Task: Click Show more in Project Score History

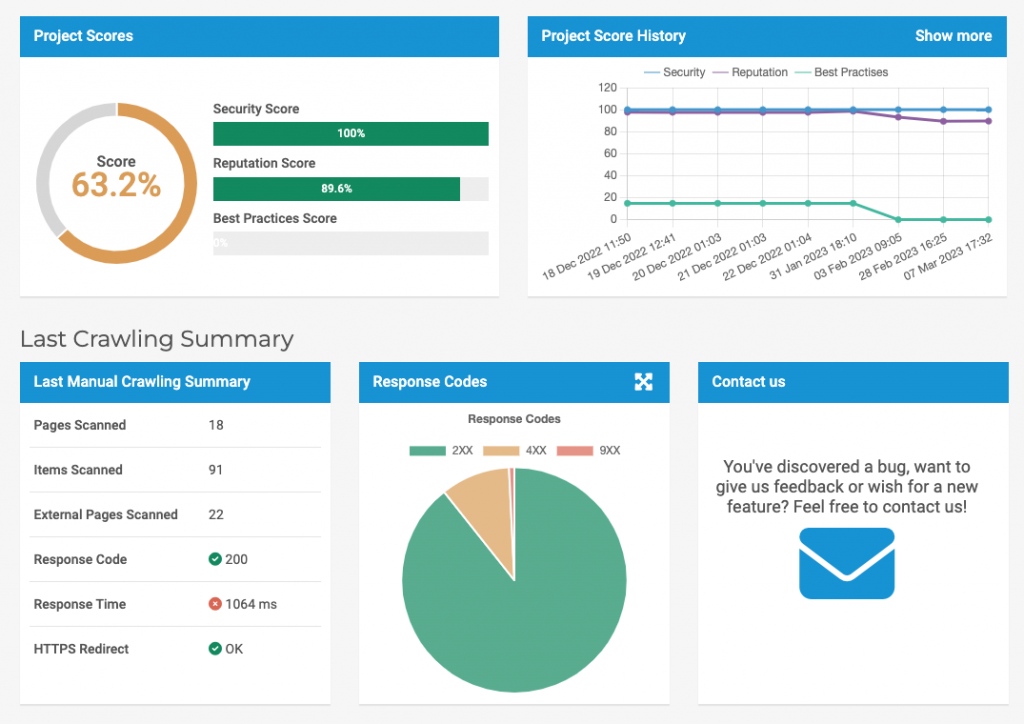Action: pos(953,36)
